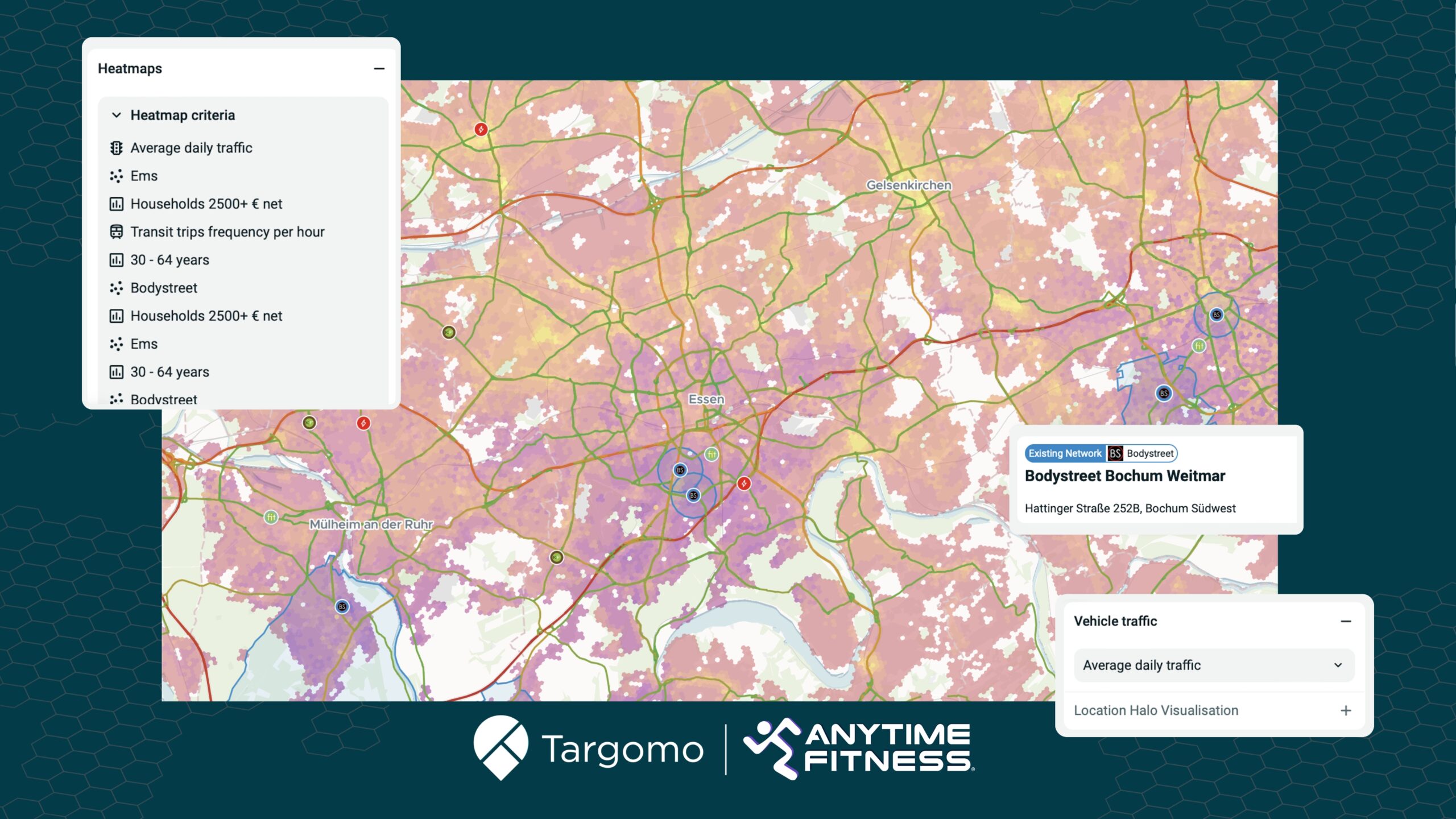Select the second 30 - 64 years row
This screenshot has height=819, width=1456.
point(243,371)
